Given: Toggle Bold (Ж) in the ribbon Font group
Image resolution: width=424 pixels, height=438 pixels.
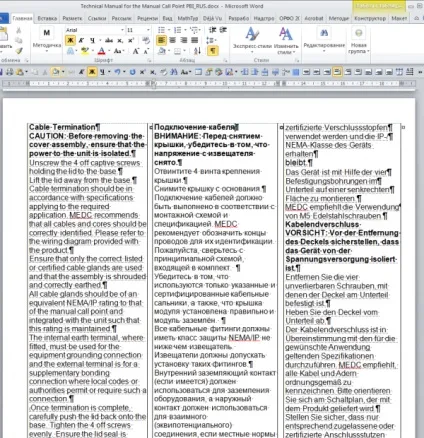Looking at the screenshot, I should point(70,40).
